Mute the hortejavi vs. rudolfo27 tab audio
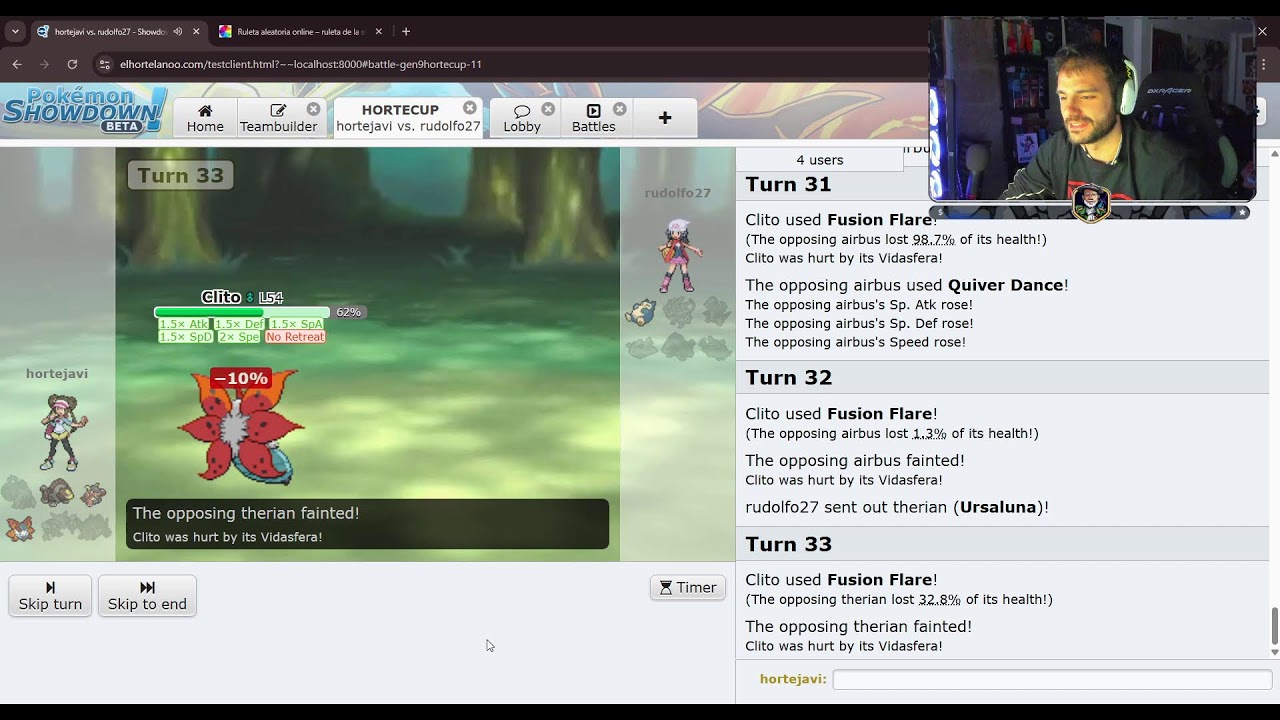 (x=177, y=31)
